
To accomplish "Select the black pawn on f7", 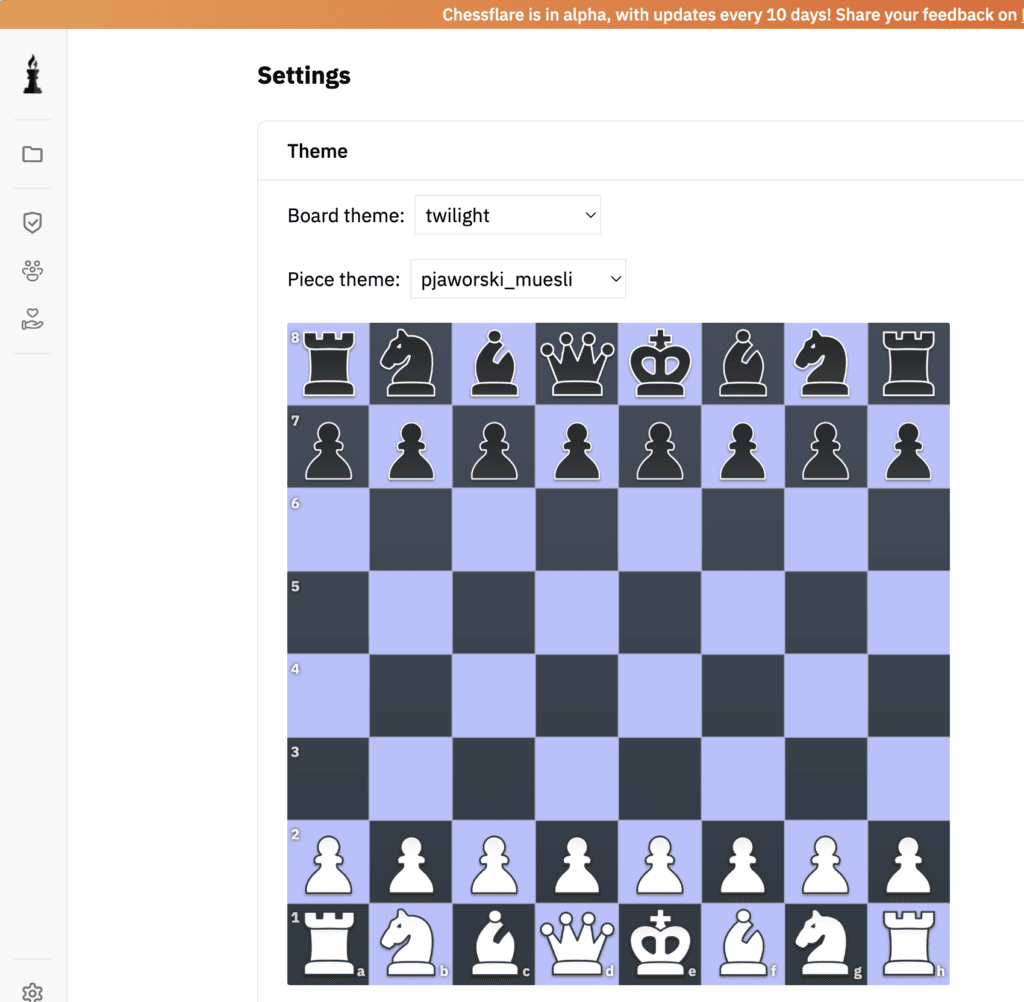I will point(743,451).
